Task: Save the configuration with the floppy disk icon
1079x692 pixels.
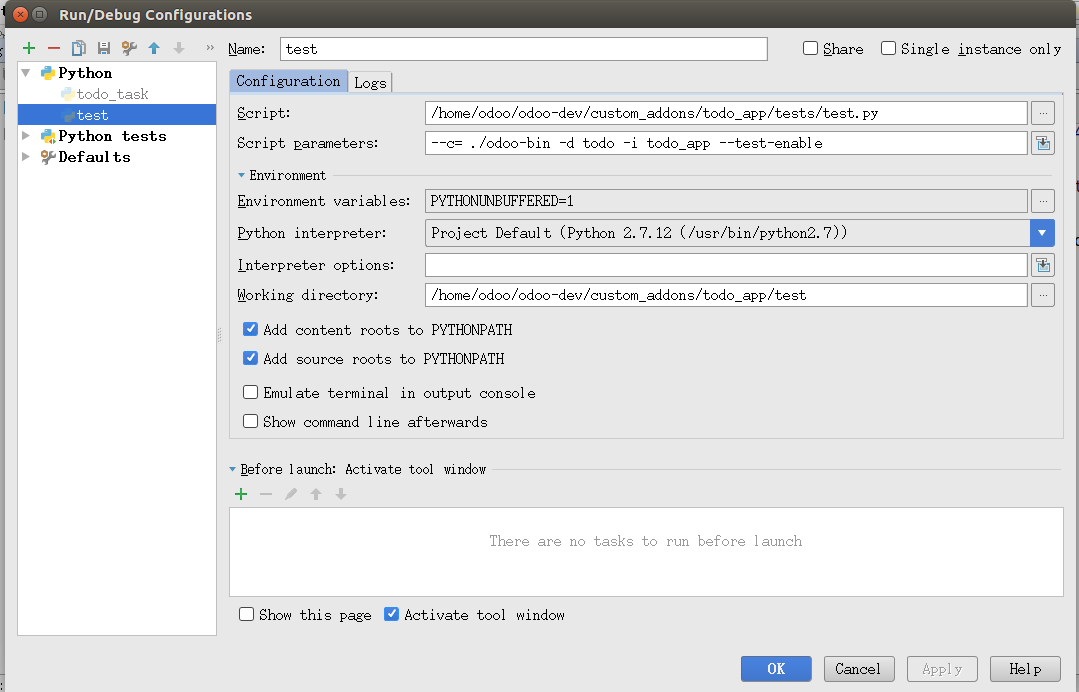Action: 104,48
